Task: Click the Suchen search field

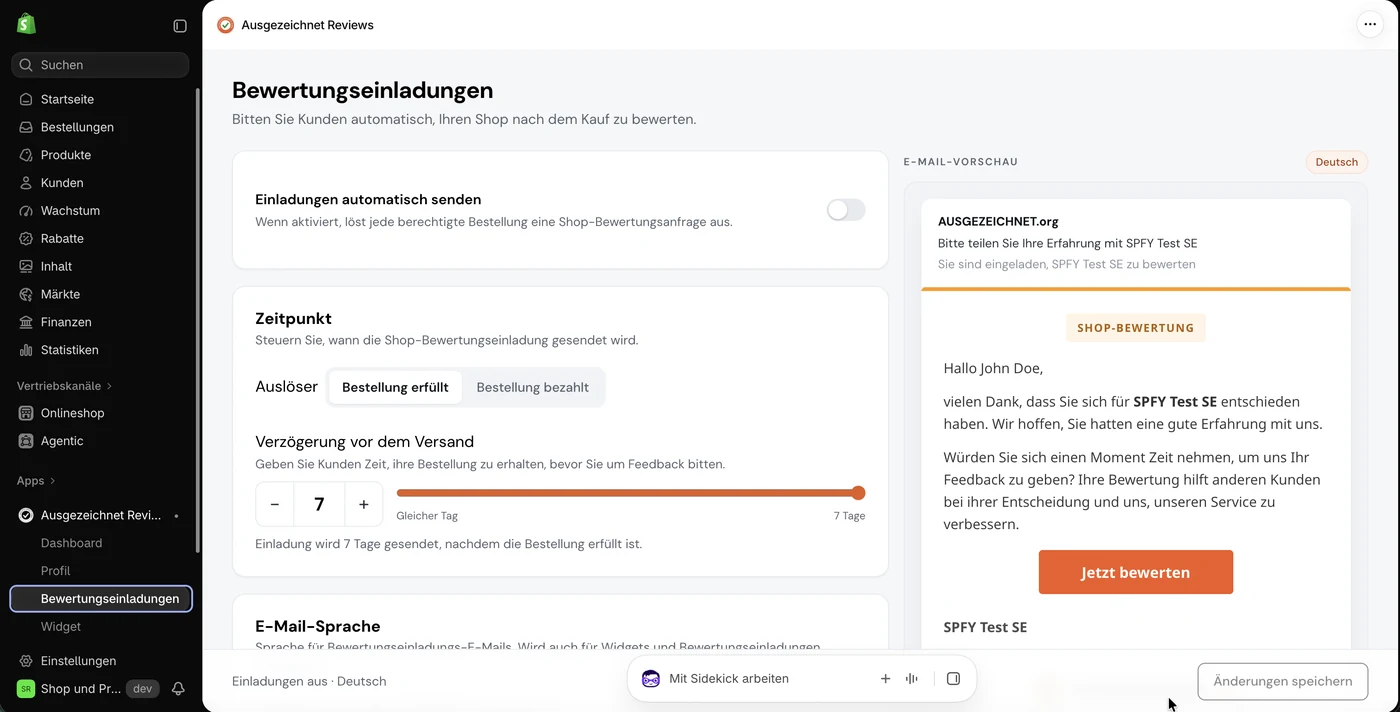Action: click(x=100, y=65)
